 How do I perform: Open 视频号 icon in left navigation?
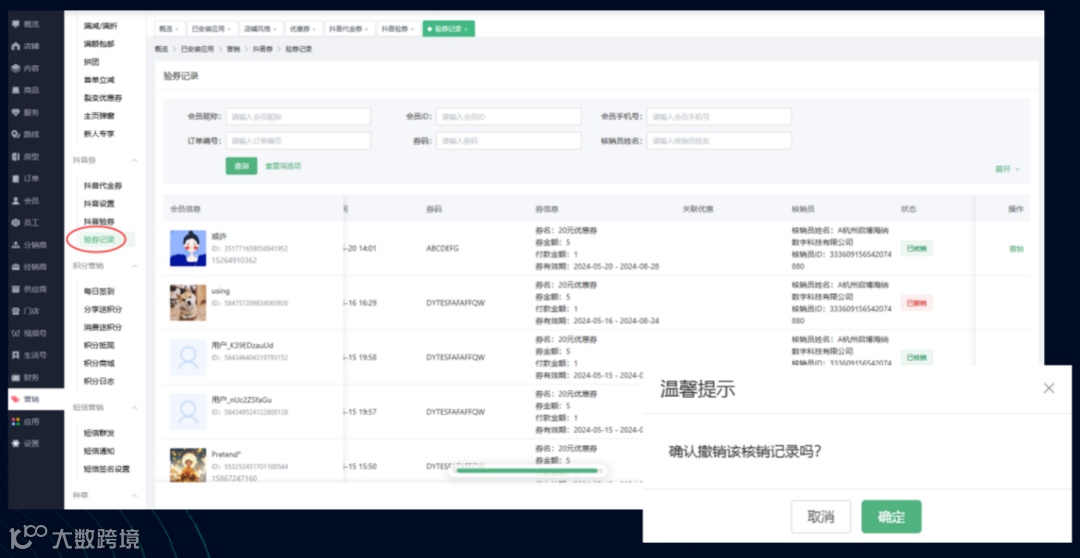pos(16,333)
